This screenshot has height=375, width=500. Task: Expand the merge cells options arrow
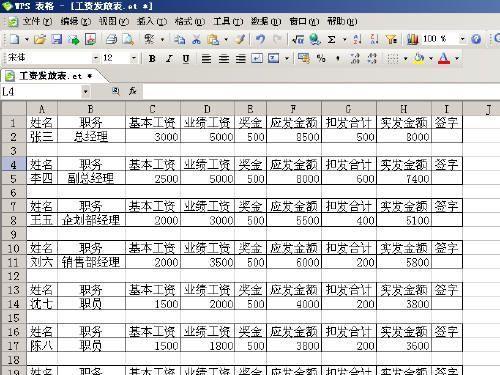click(287, 59)
